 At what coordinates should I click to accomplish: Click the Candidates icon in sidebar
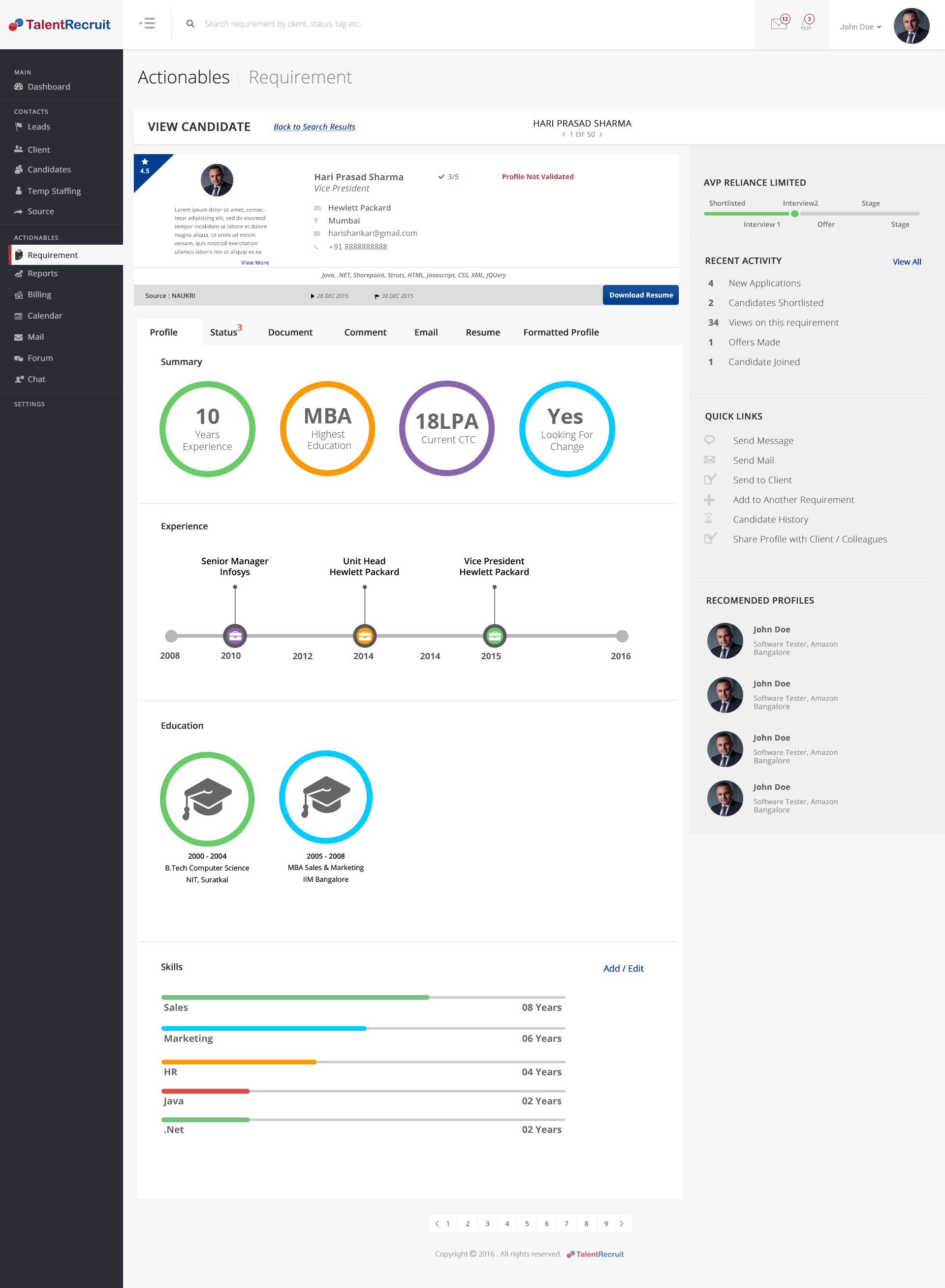18,169
